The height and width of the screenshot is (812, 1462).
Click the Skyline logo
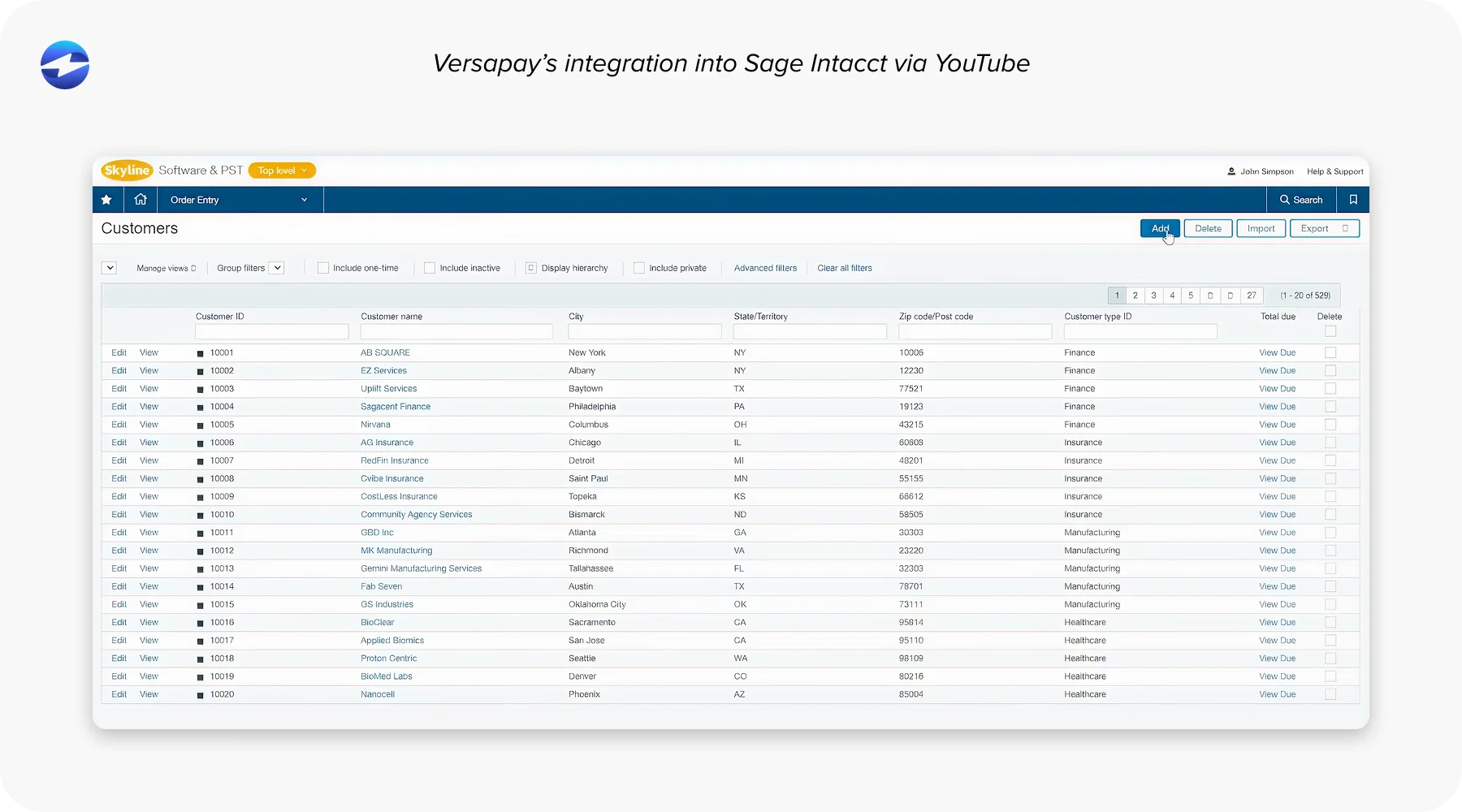pos(128,171)
